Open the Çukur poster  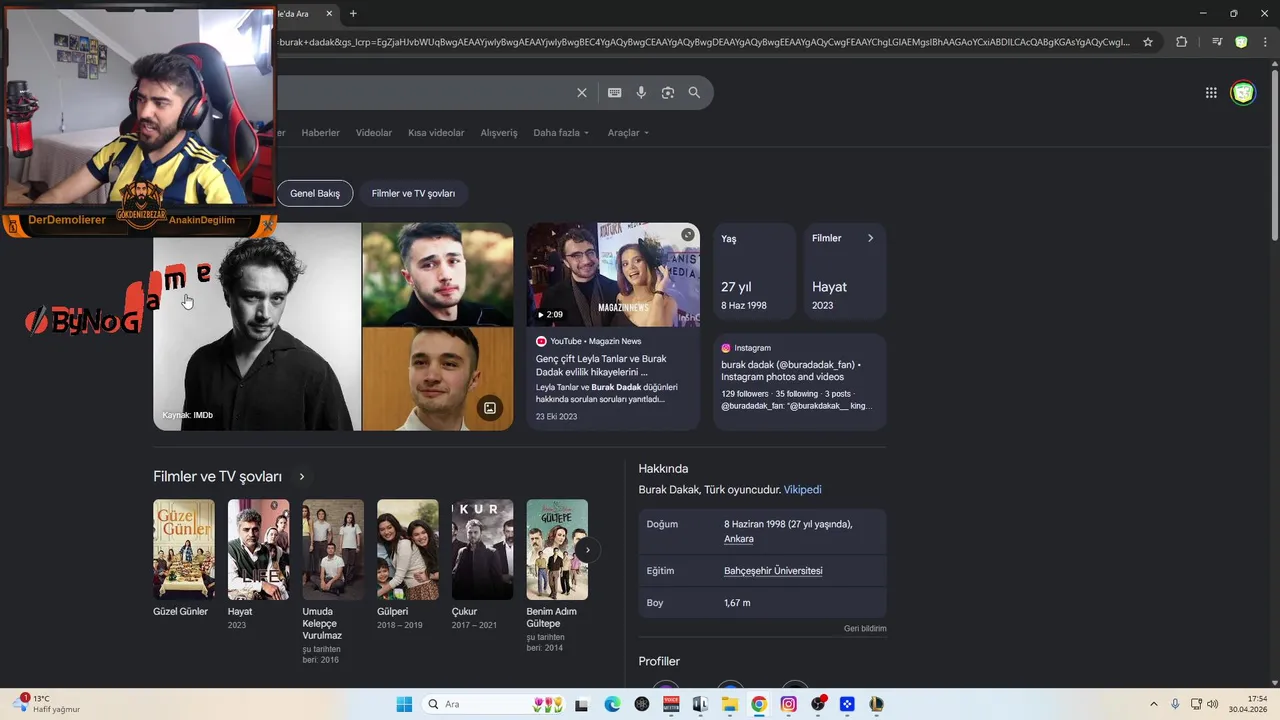[x=482, y=549]
